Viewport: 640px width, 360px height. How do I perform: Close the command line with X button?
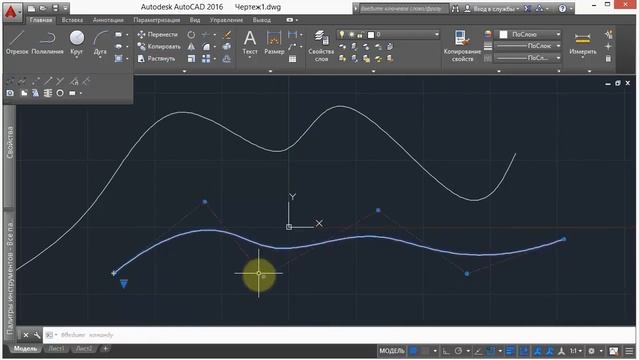coord(26,335)
